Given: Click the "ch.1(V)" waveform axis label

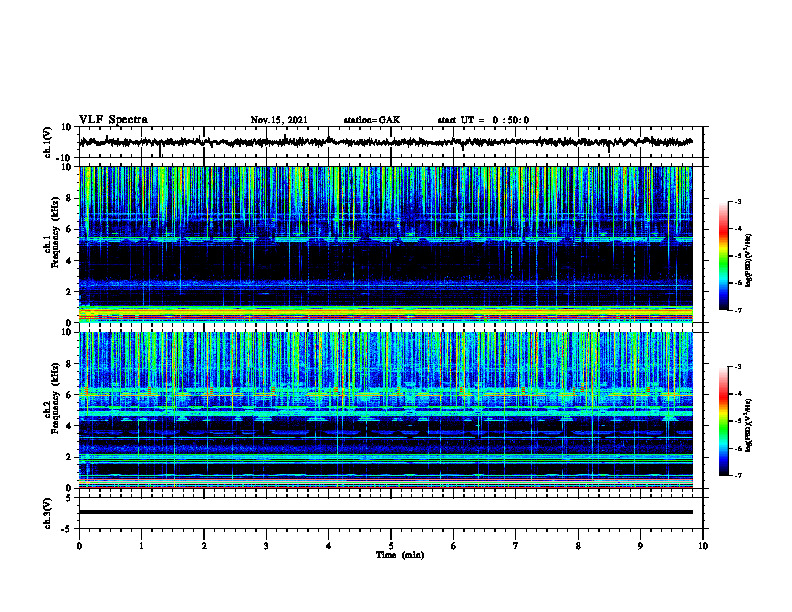Looking at the screenshot, I should 47,142.
